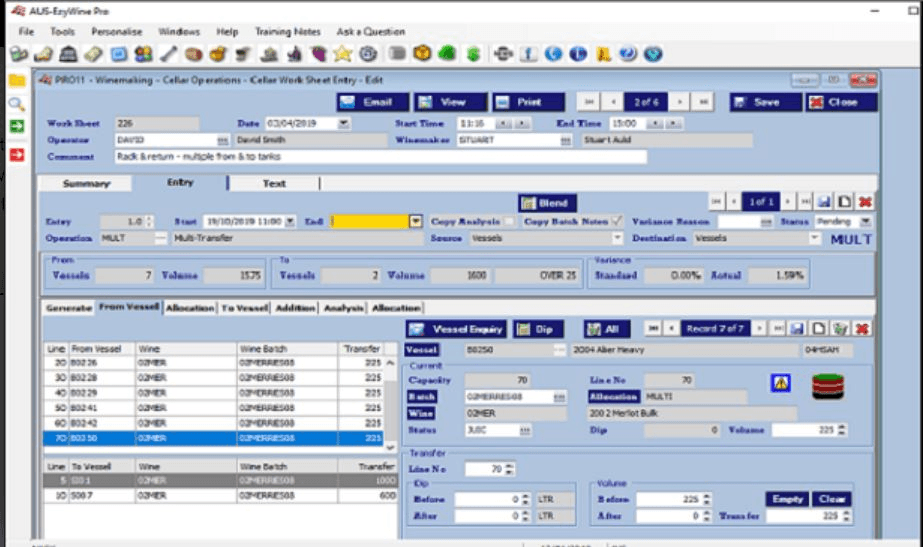The height and width of the screenshot is (547, 923).
Task: Switch to the Text tab
Action: [274, 184]
